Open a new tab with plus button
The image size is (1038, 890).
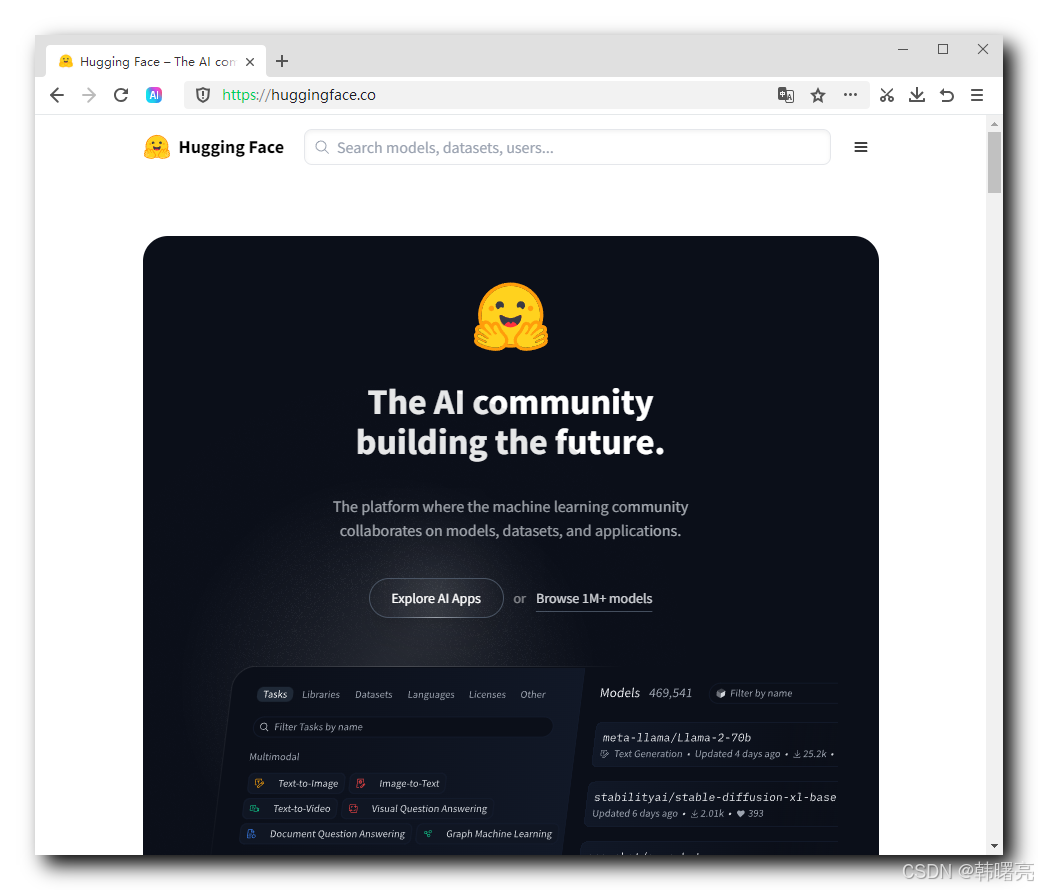pyautogui.click(x=282, y=61)
